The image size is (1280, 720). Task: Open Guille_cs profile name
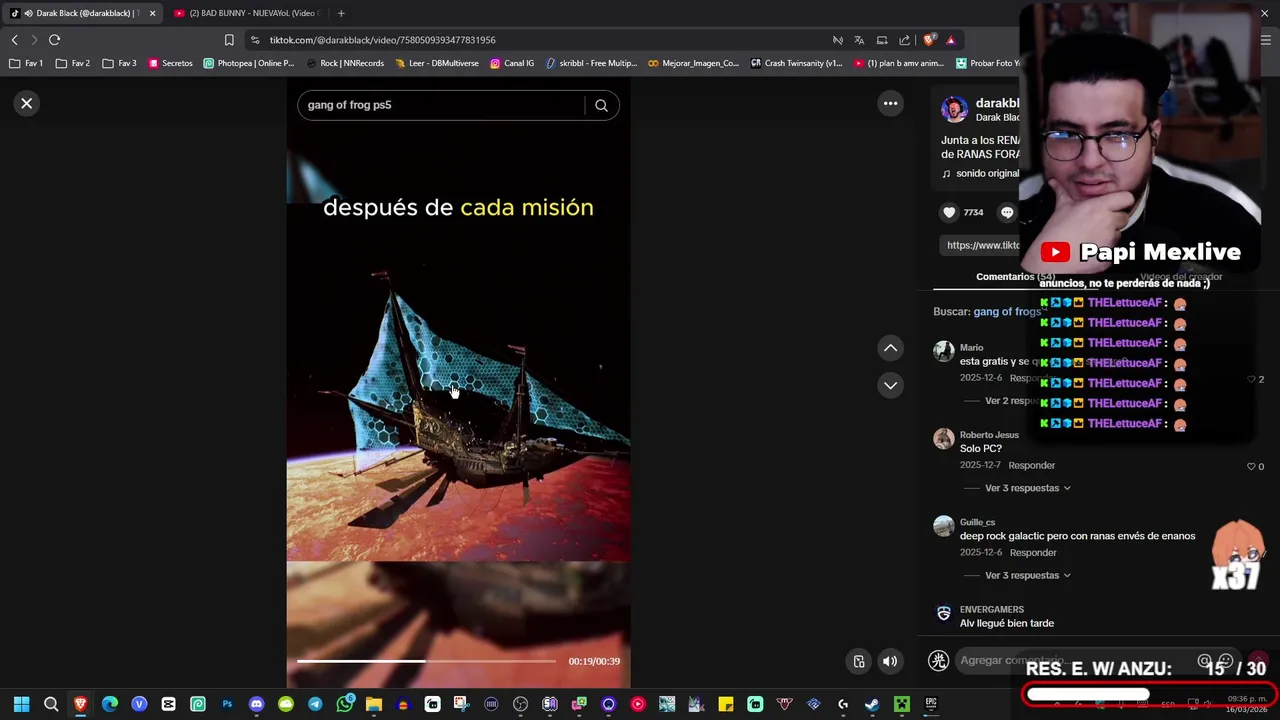click(x=977, y=522)
